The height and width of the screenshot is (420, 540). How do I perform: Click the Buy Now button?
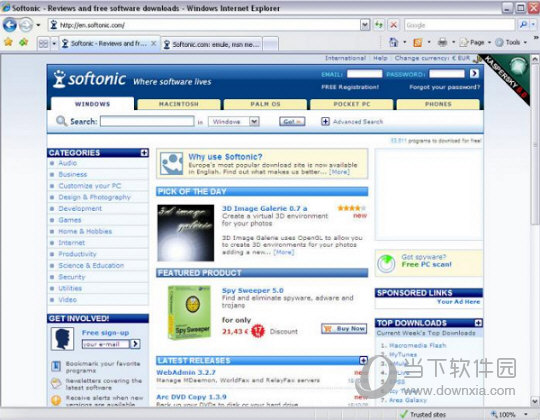pos(344,329)
